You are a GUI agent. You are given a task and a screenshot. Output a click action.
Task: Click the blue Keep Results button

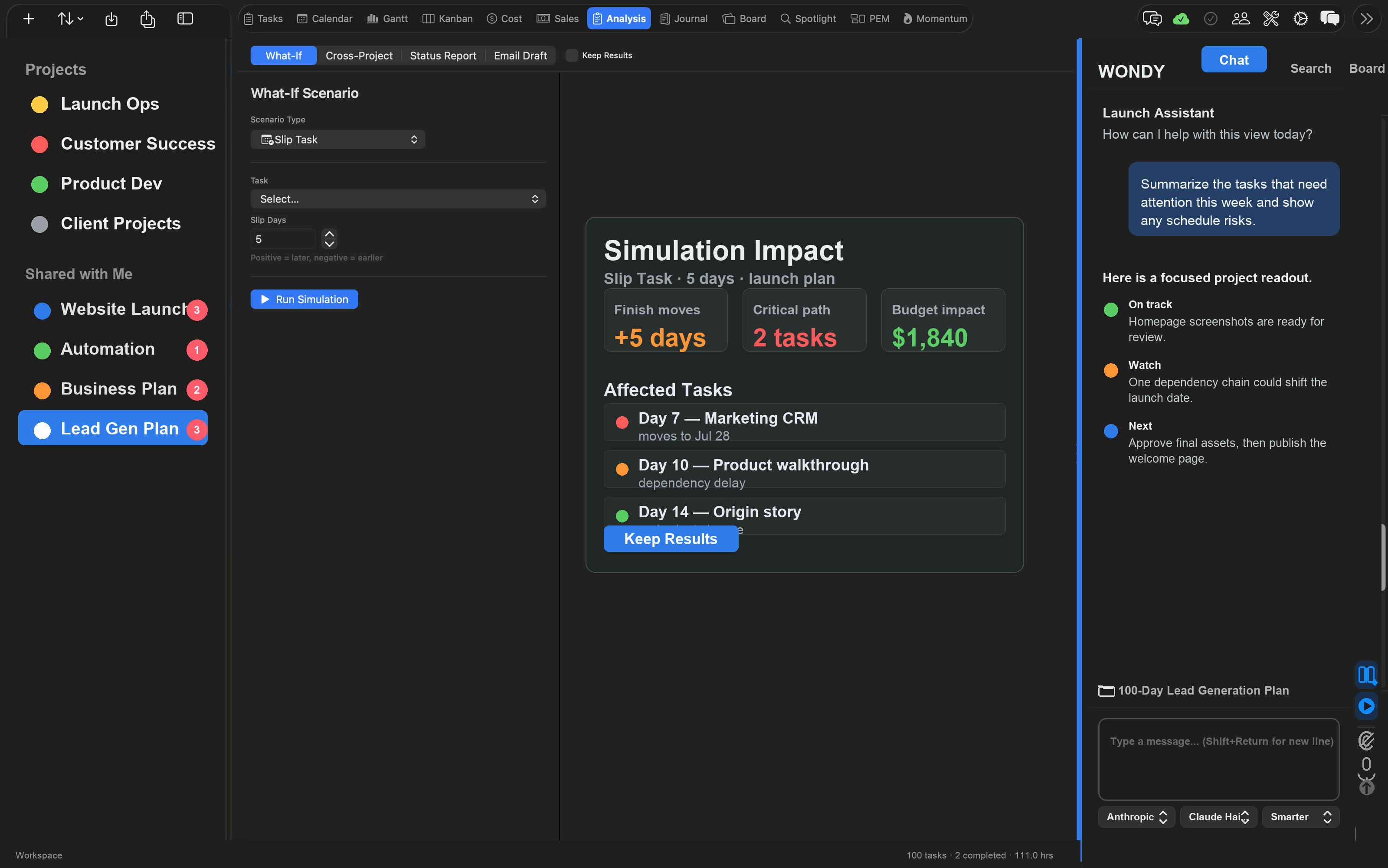point(671,538)
